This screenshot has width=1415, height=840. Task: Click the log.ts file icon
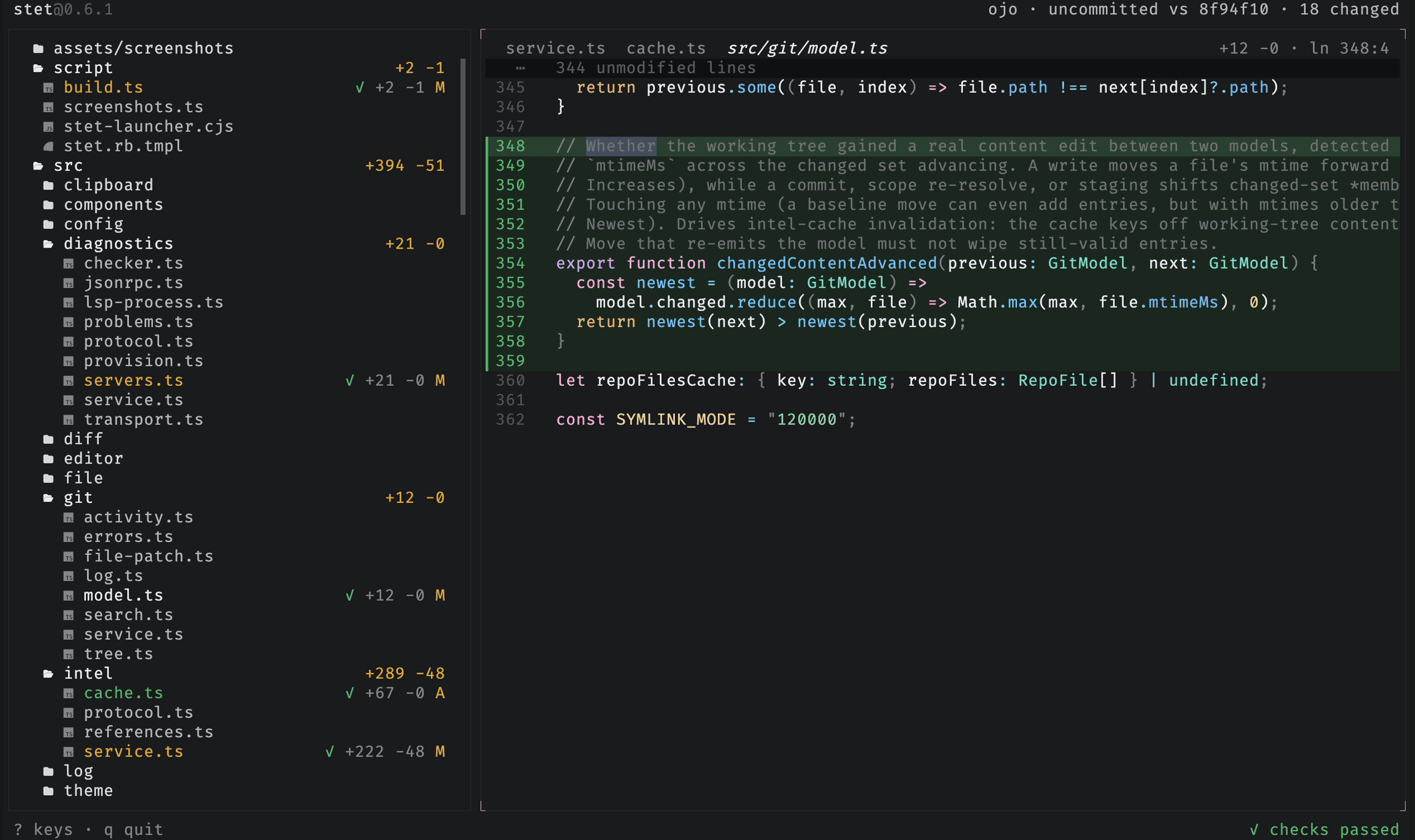(69, 576)
